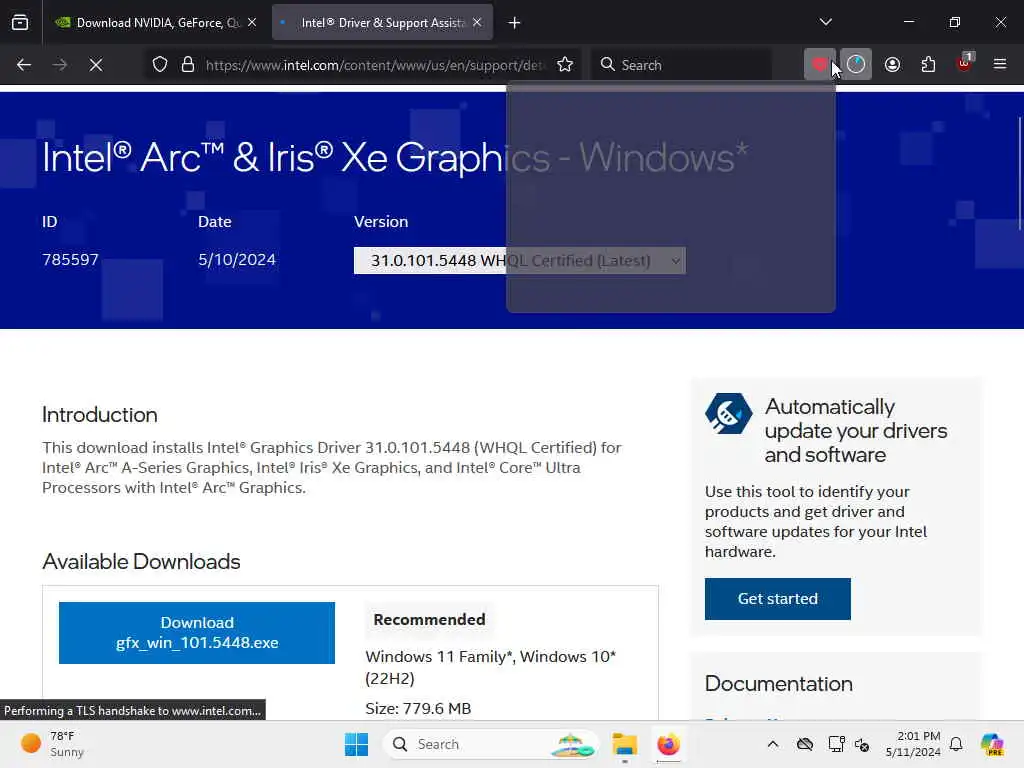The image size is (1024, 768).
Task: Click the taskbar Search field
Action: point(491,744)
